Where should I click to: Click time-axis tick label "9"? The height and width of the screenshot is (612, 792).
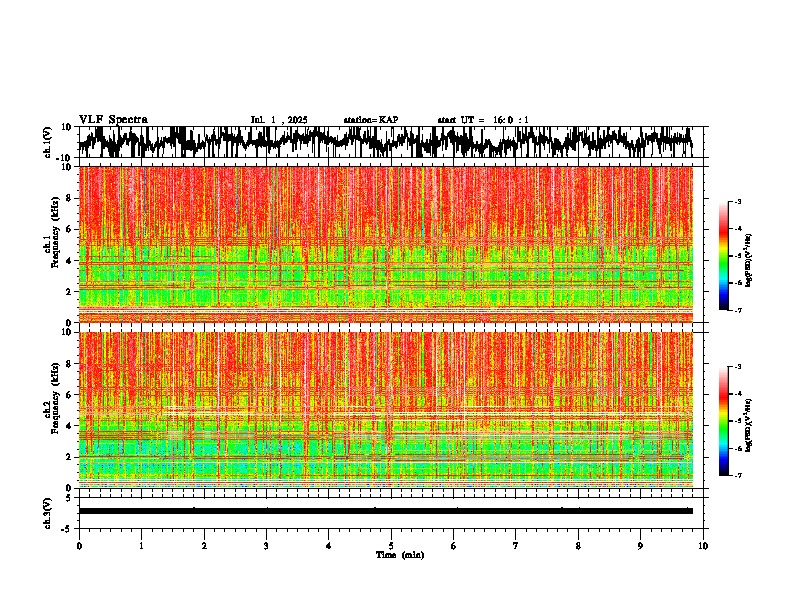tap(640, 546)
